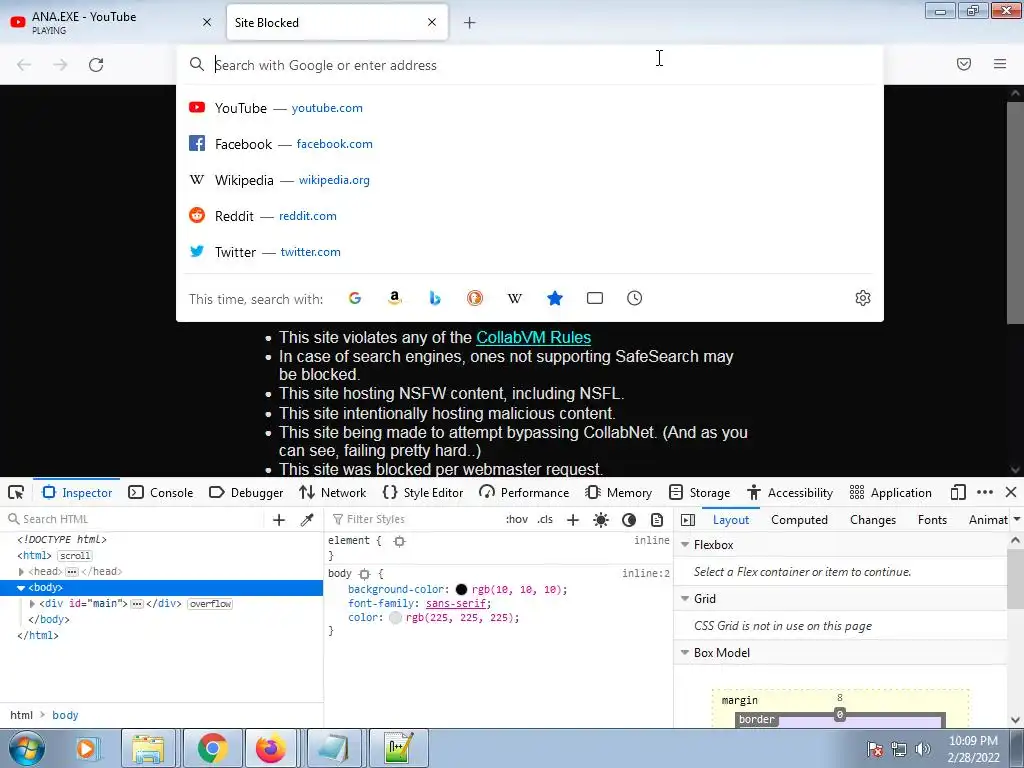
Task: Click background-color black swatch
Action: tap(461, 590)
